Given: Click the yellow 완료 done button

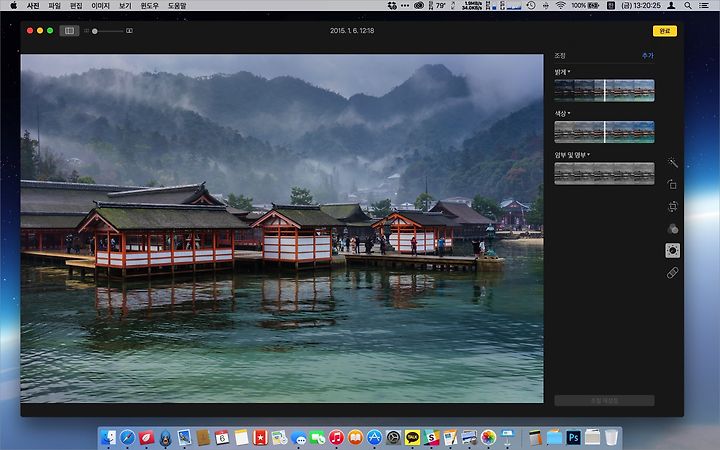Looking at the screenshot, I should point(664,31).
